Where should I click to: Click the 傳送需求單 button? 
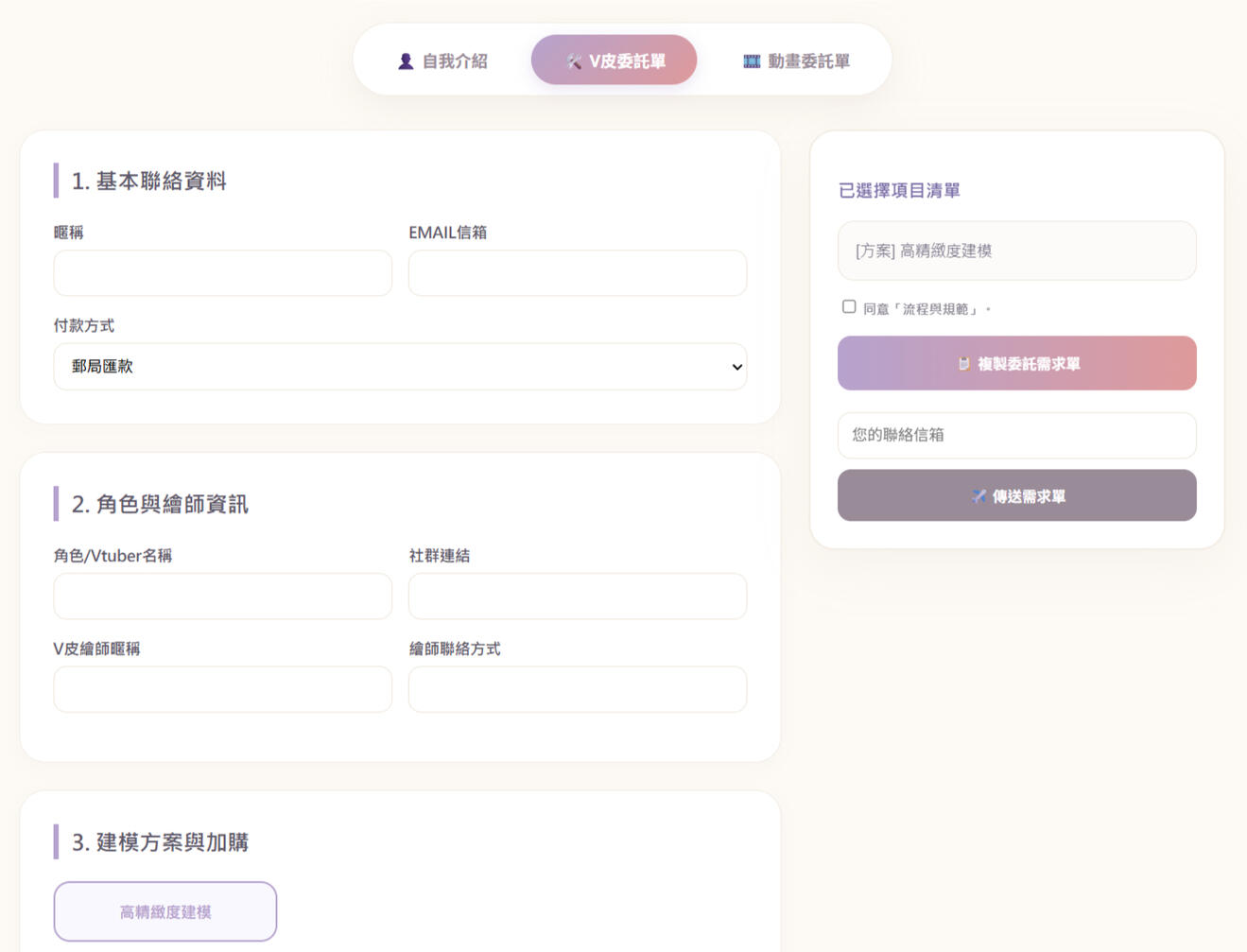point(1017,495)
